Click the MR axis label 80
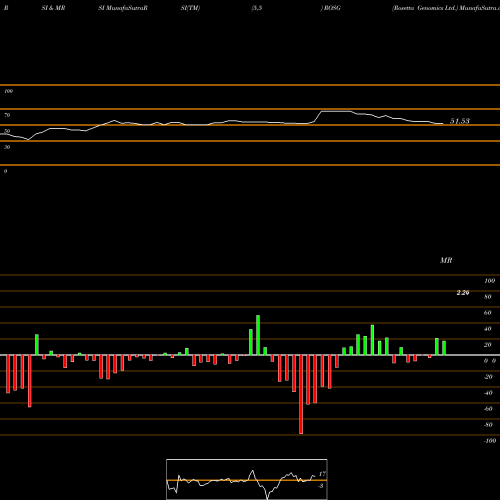This screenshot has width=500, height=500. click(488, 297)
